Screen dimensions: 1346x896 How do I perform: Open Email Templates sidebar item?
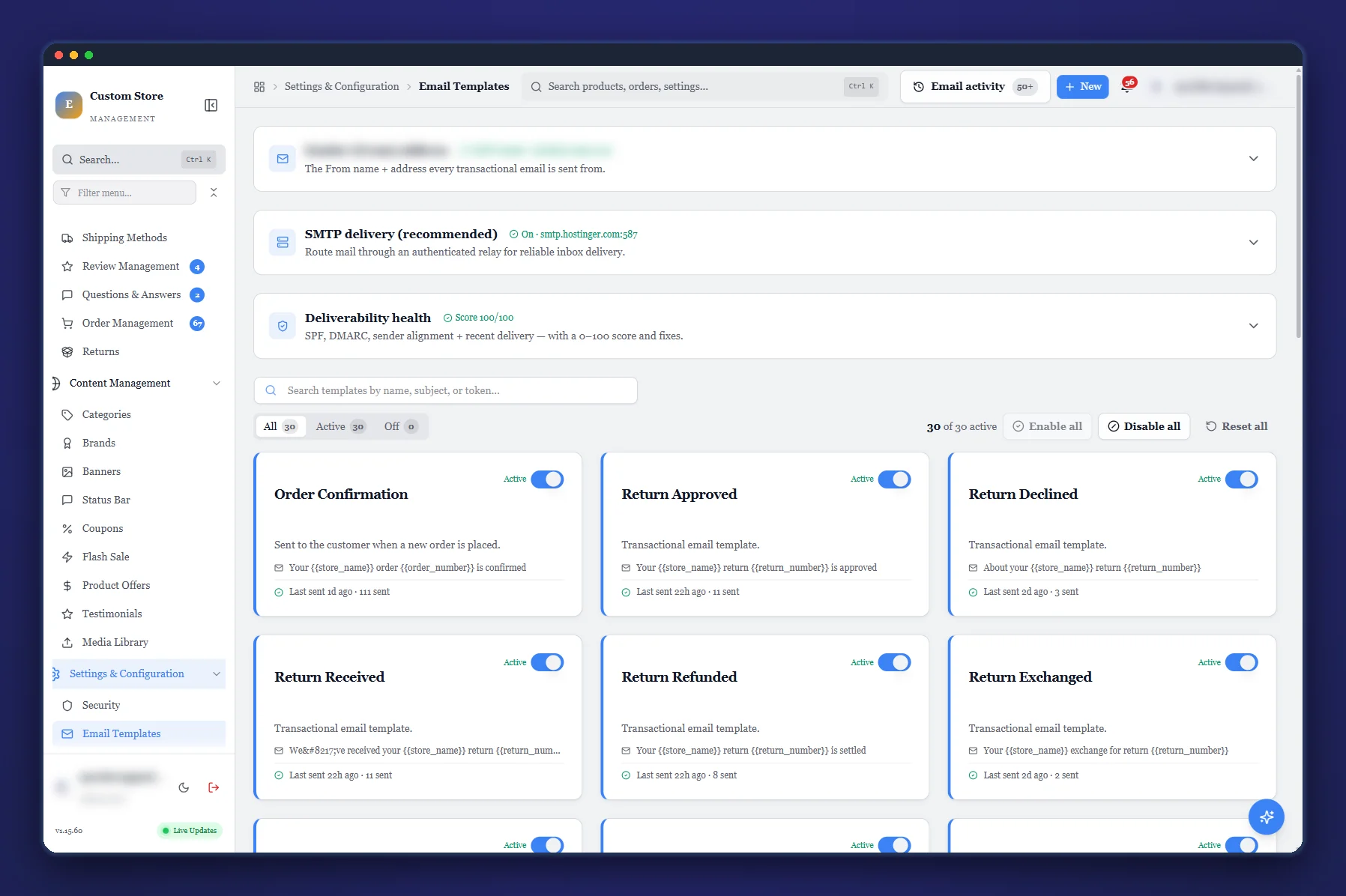click(x=139, y=734)
